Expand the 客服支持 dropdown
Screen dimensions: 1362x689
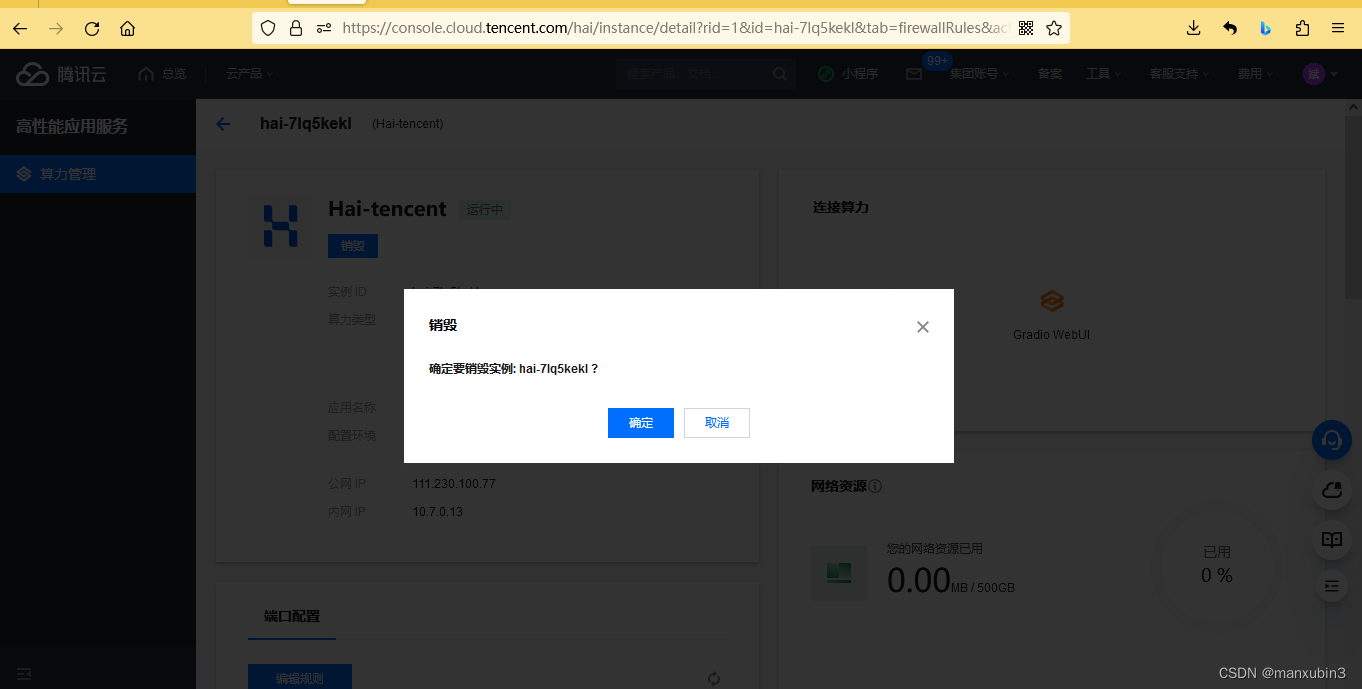pos(1179,74)
